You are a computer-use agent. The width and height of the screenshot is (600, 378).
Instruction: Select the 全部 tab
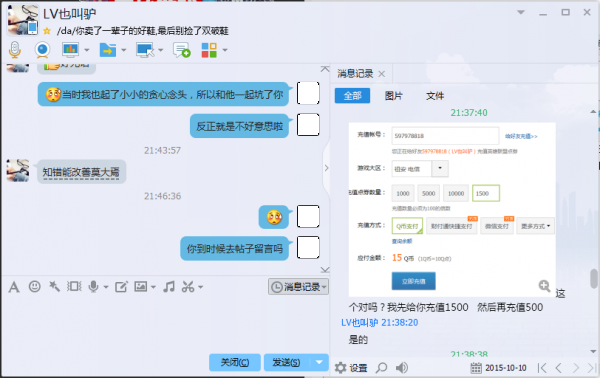click(x=352, y=96)
